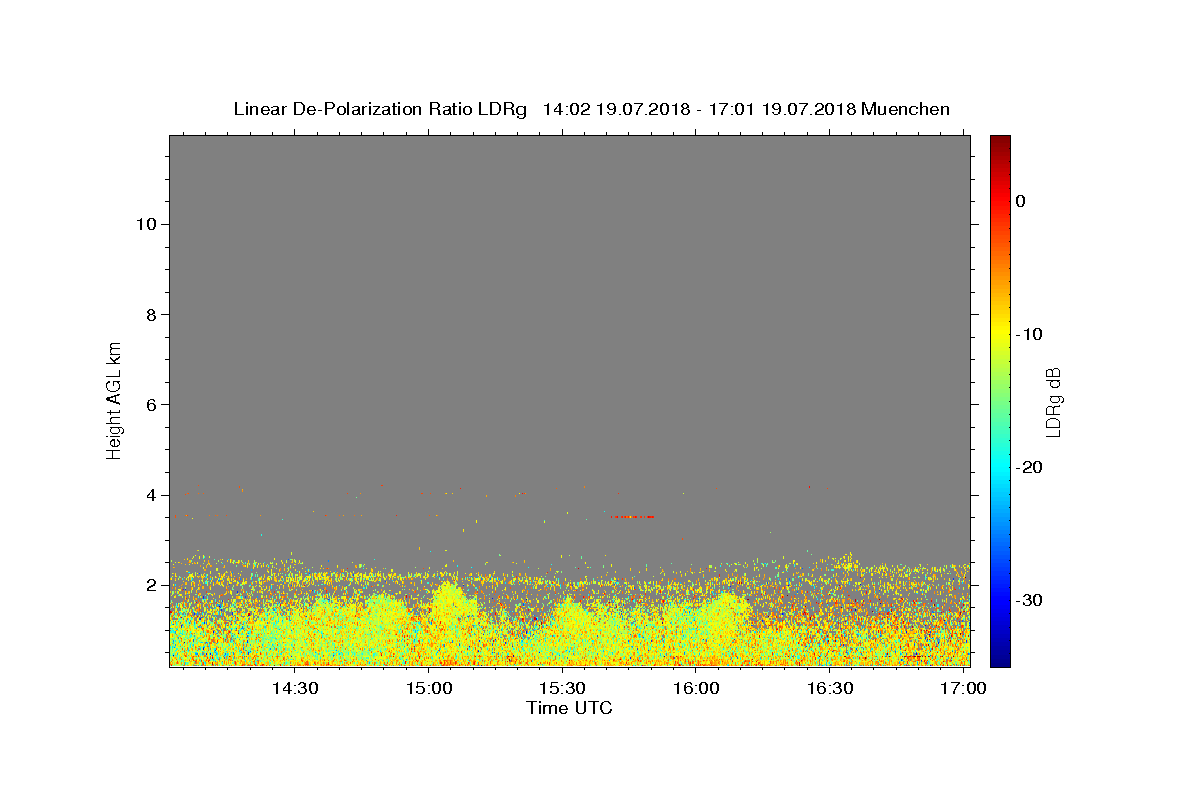Viewport: 1200px width, 800px height.
Task: Click the plot title 'Linear De-Polarization Ratio LDRg'
Action: 380,109
